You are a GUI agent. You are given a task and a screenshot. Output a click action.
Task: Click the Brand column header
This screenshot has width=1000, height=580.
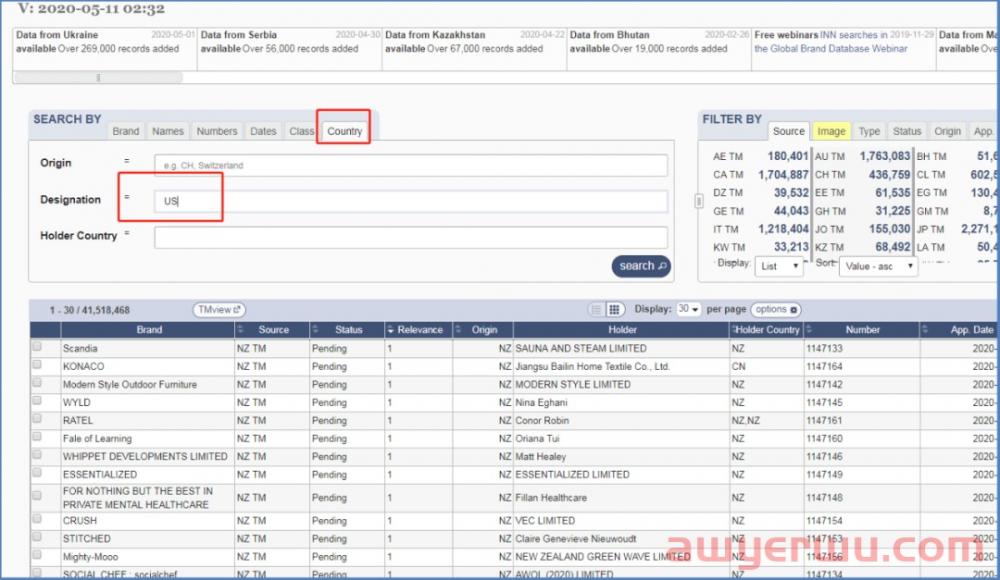click(x=149, y=330)
